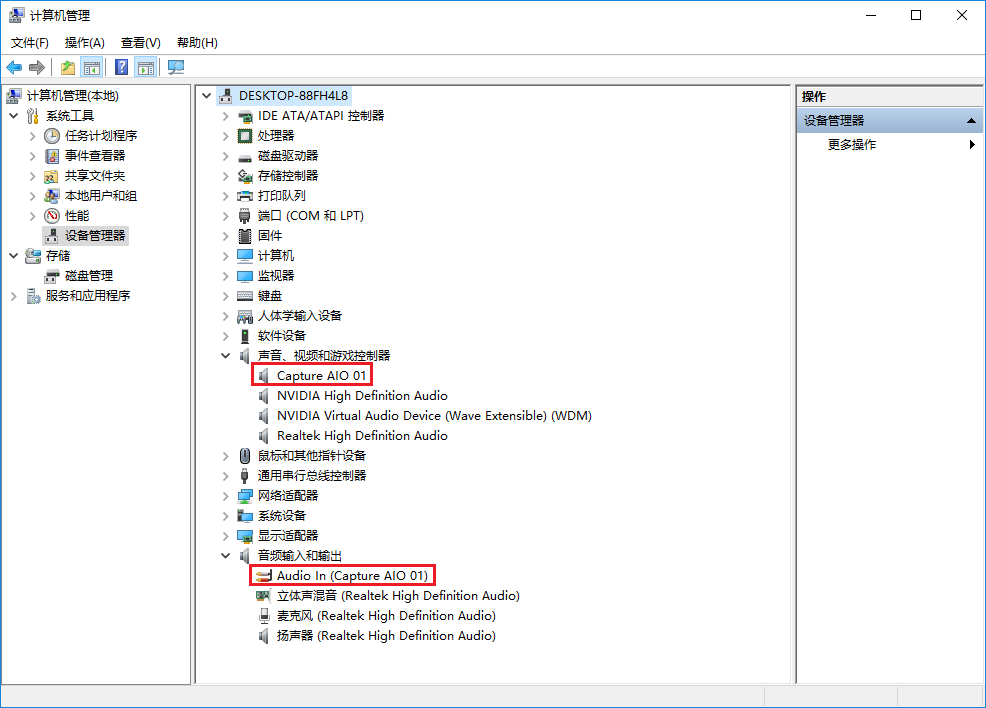Click Scan for hardware changes icon
The image size is (986, 708).
176,67
